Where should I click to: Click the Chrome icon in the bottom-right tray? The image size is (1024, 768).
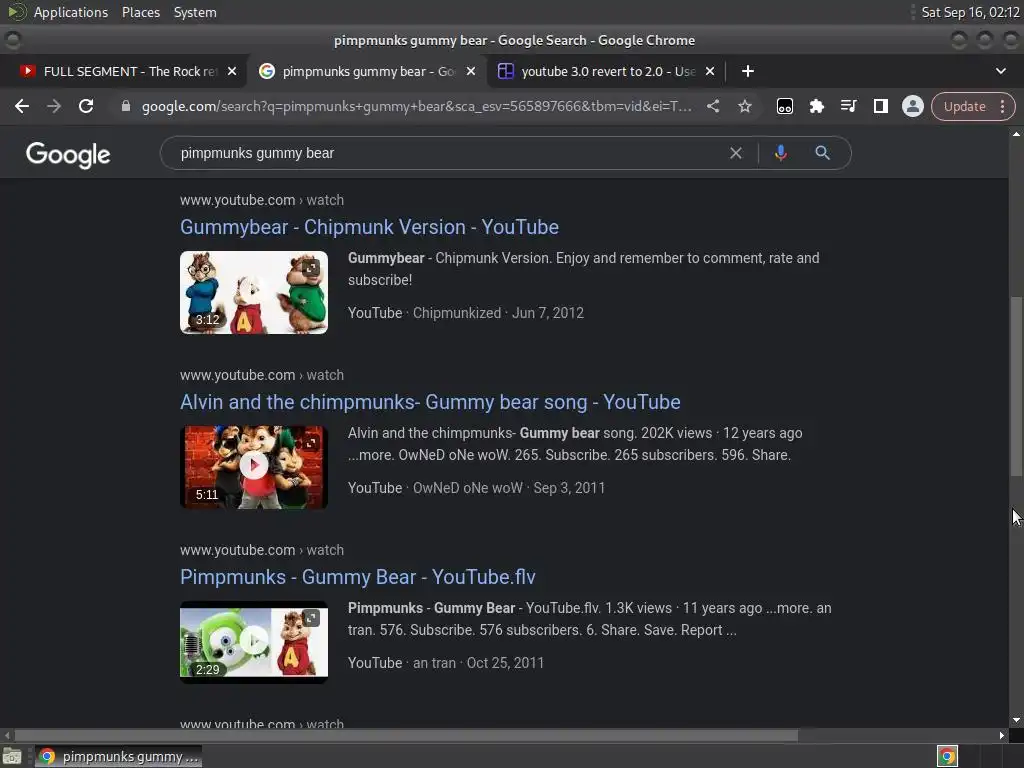coord(947,756)
